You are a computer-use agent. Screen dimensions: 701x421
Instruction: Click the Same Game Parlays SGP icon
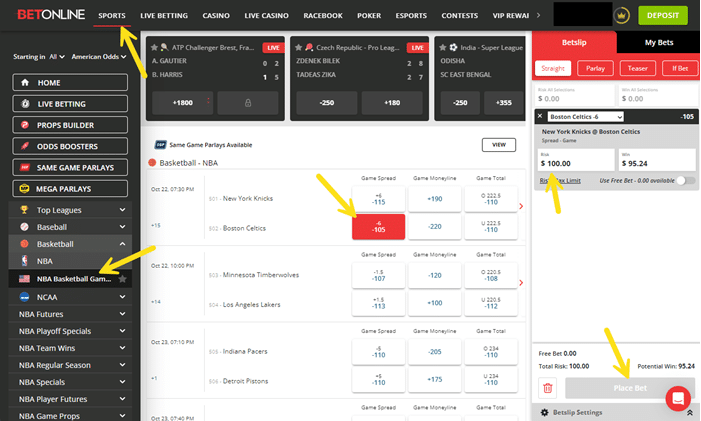click(160, 145)
